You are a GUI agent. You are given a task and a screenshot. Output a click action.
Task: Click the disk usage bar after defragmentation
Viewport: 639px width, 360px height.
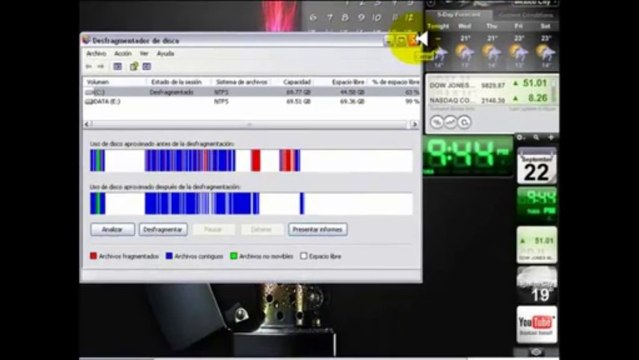251,203
